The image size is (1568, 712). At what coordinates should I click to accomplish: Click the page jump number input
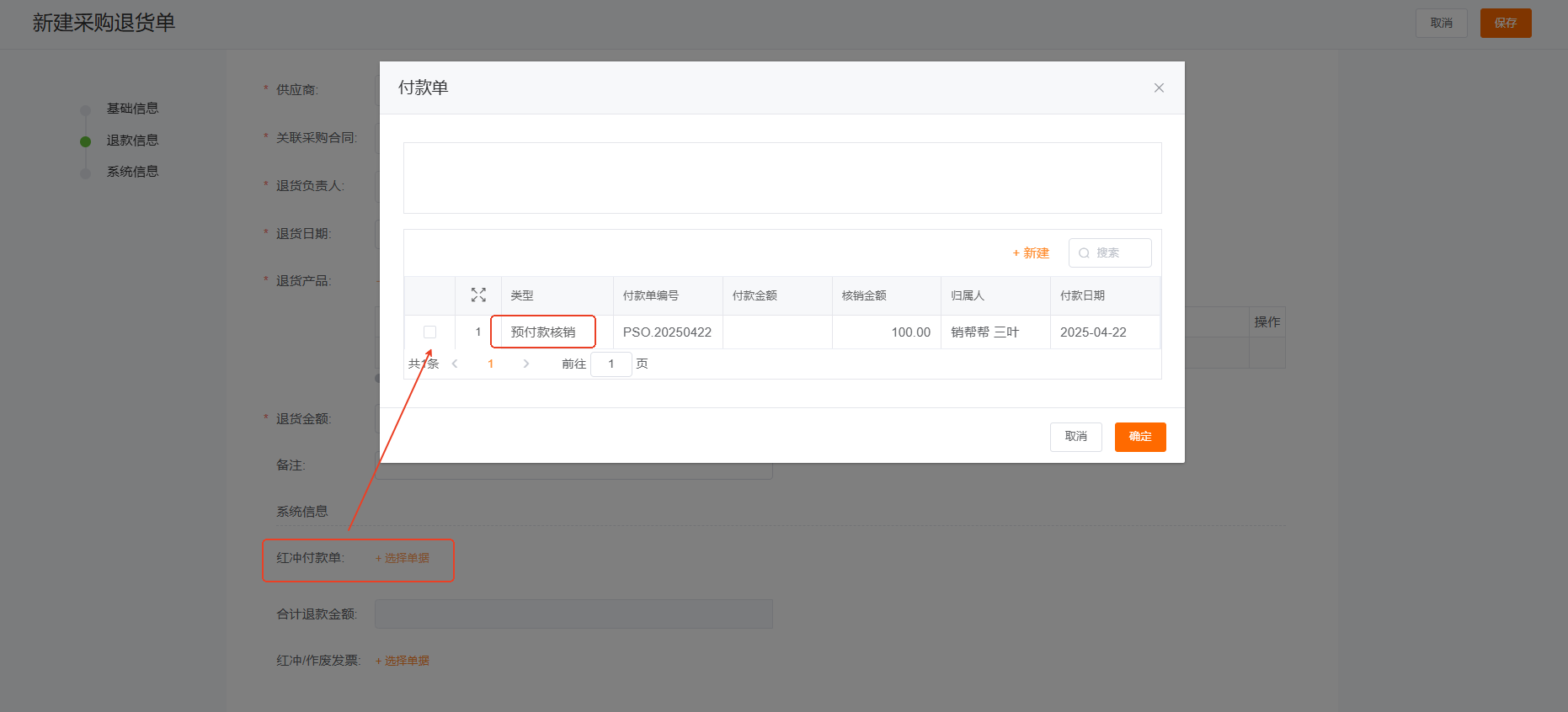click(611, 364)
